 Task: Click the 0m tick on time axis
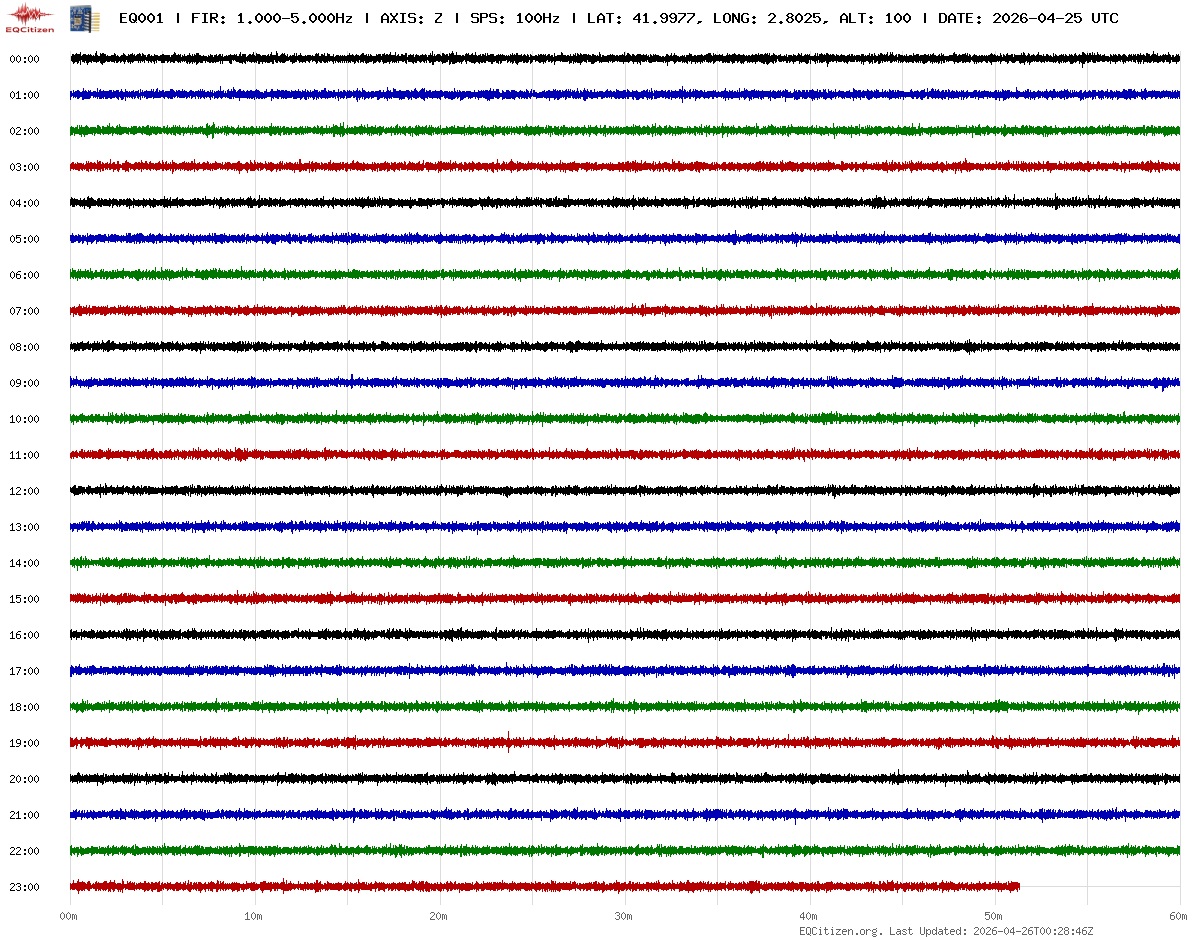[x=69, y=916]
